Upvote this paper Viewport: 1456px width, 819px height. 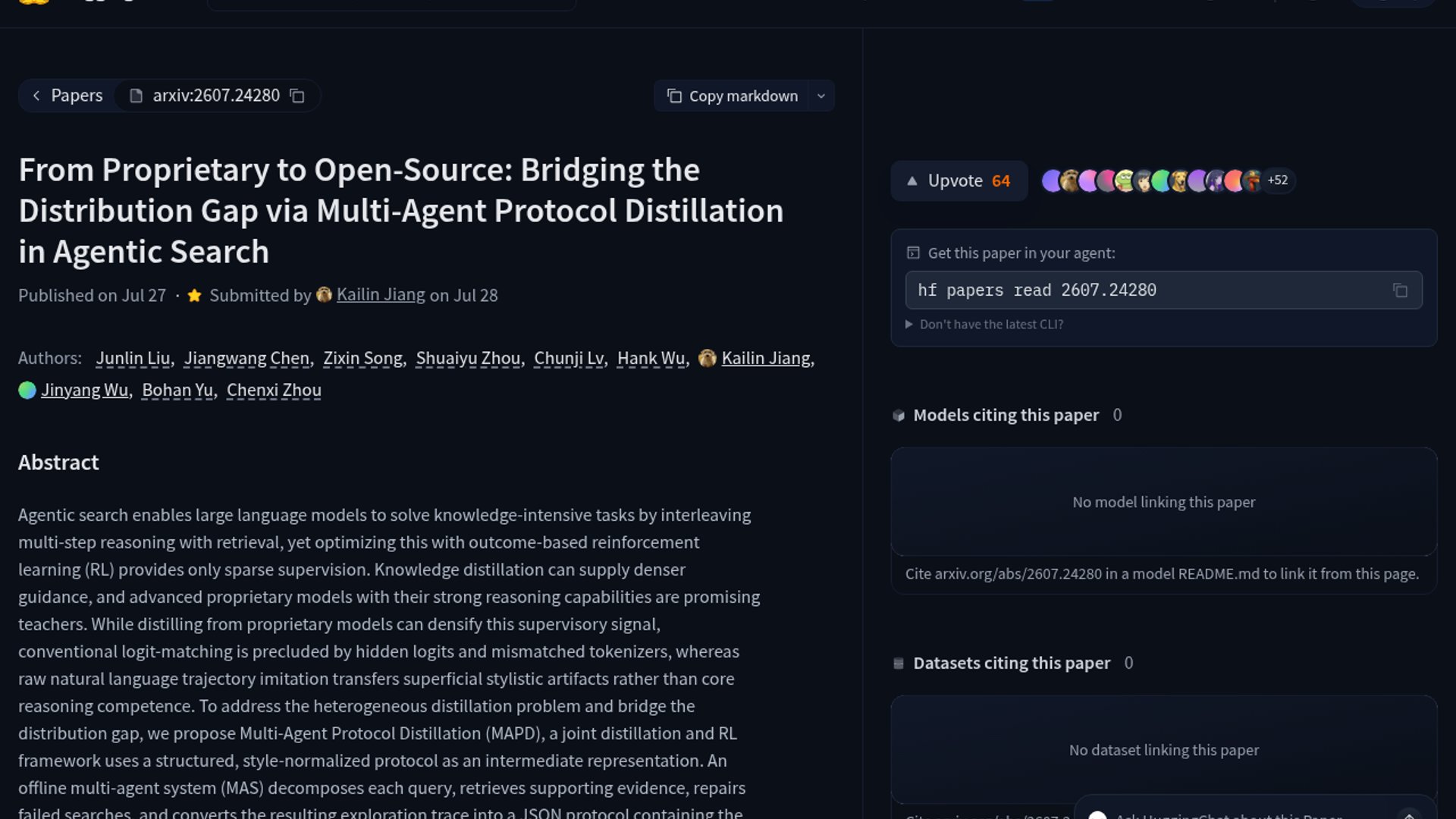959,180
